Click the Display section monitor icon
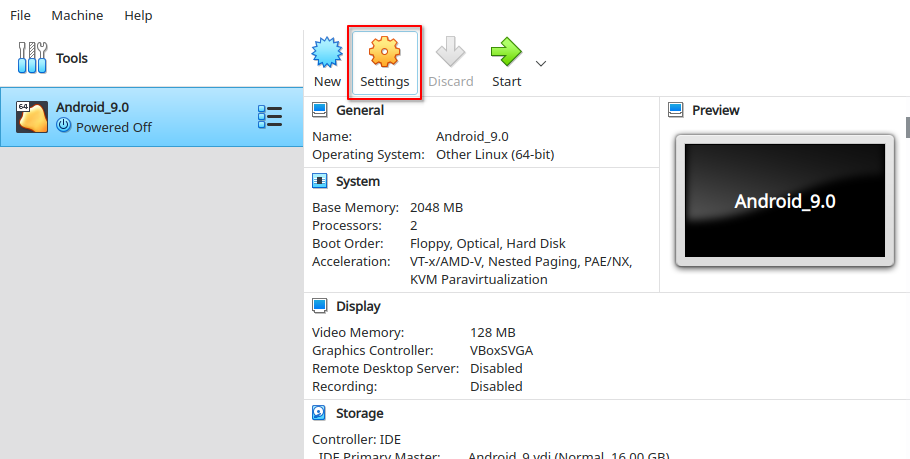The height and width of the screenshot is (459, 910). pyautogui.click(x=319, y=305)
